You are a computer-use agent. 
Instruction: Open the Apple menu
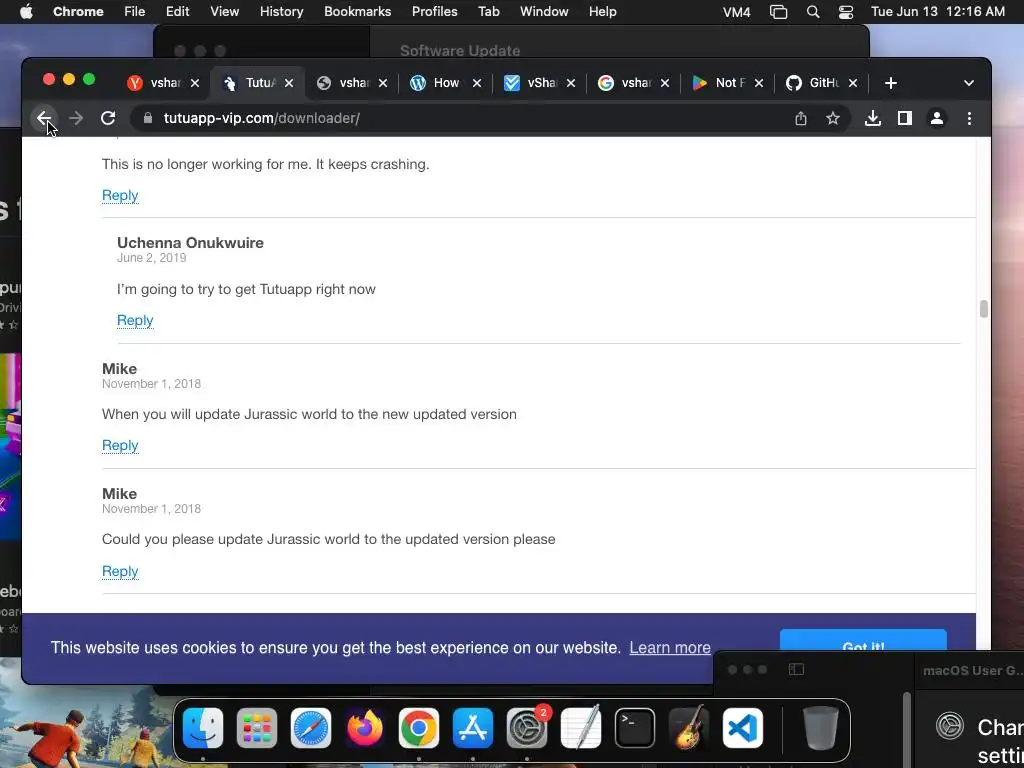[26, 11]
